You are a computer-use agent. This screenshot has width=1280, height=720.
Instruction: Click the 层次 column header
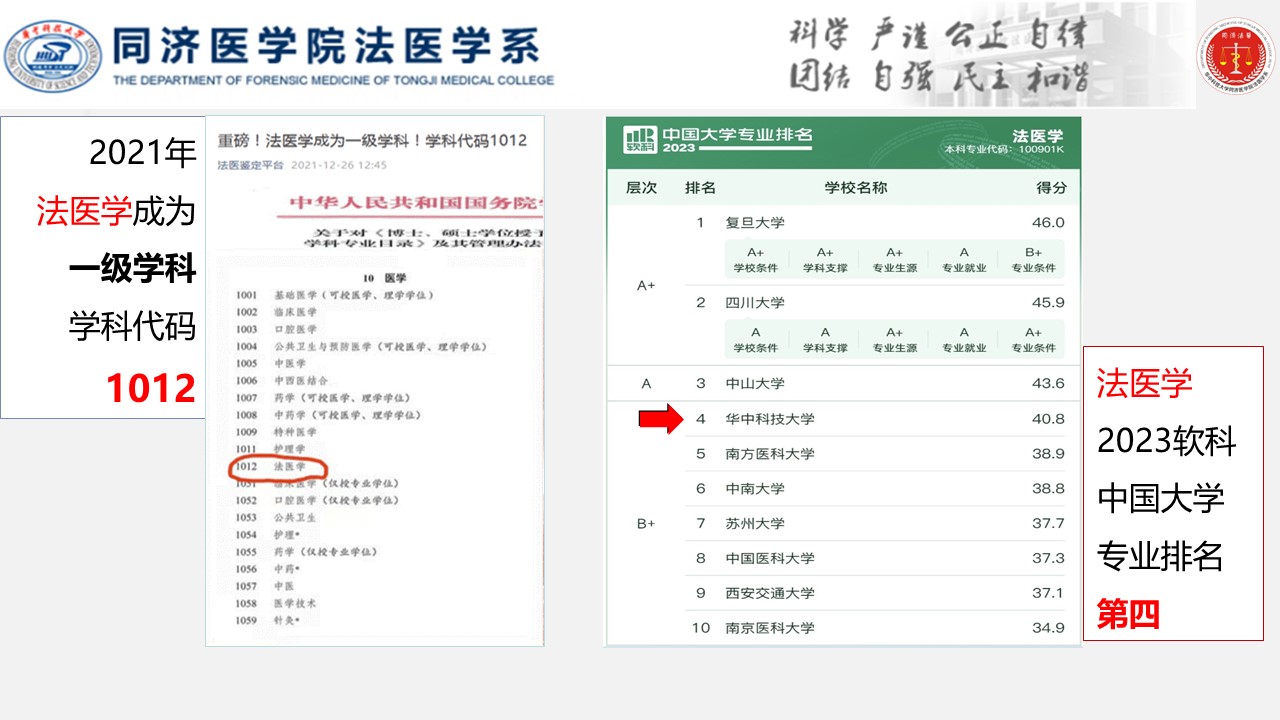click(641, 188)
